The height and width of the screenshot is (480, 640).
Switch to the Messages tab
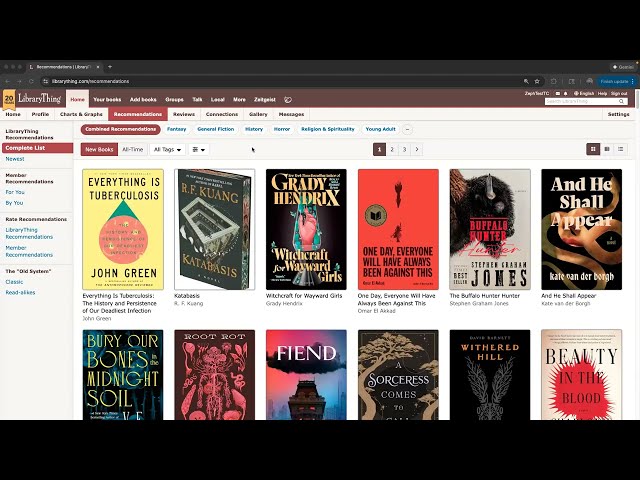[291, 114]
